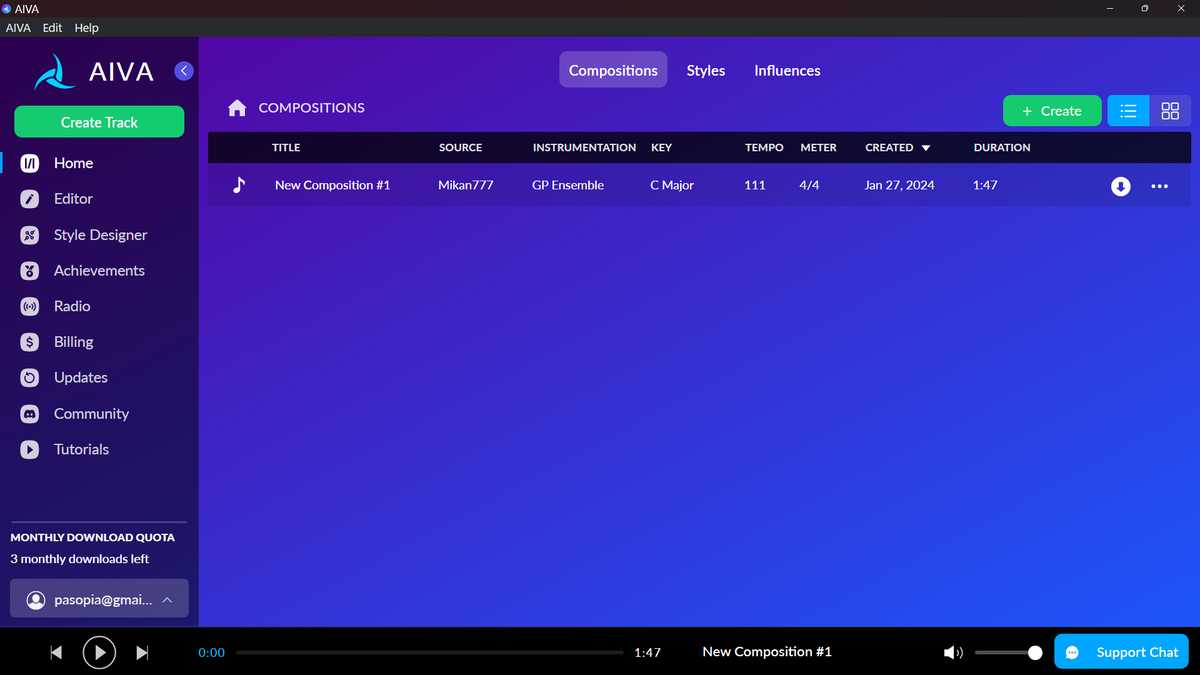Play the current track
1200x675 pixels.
pos(99,652)
